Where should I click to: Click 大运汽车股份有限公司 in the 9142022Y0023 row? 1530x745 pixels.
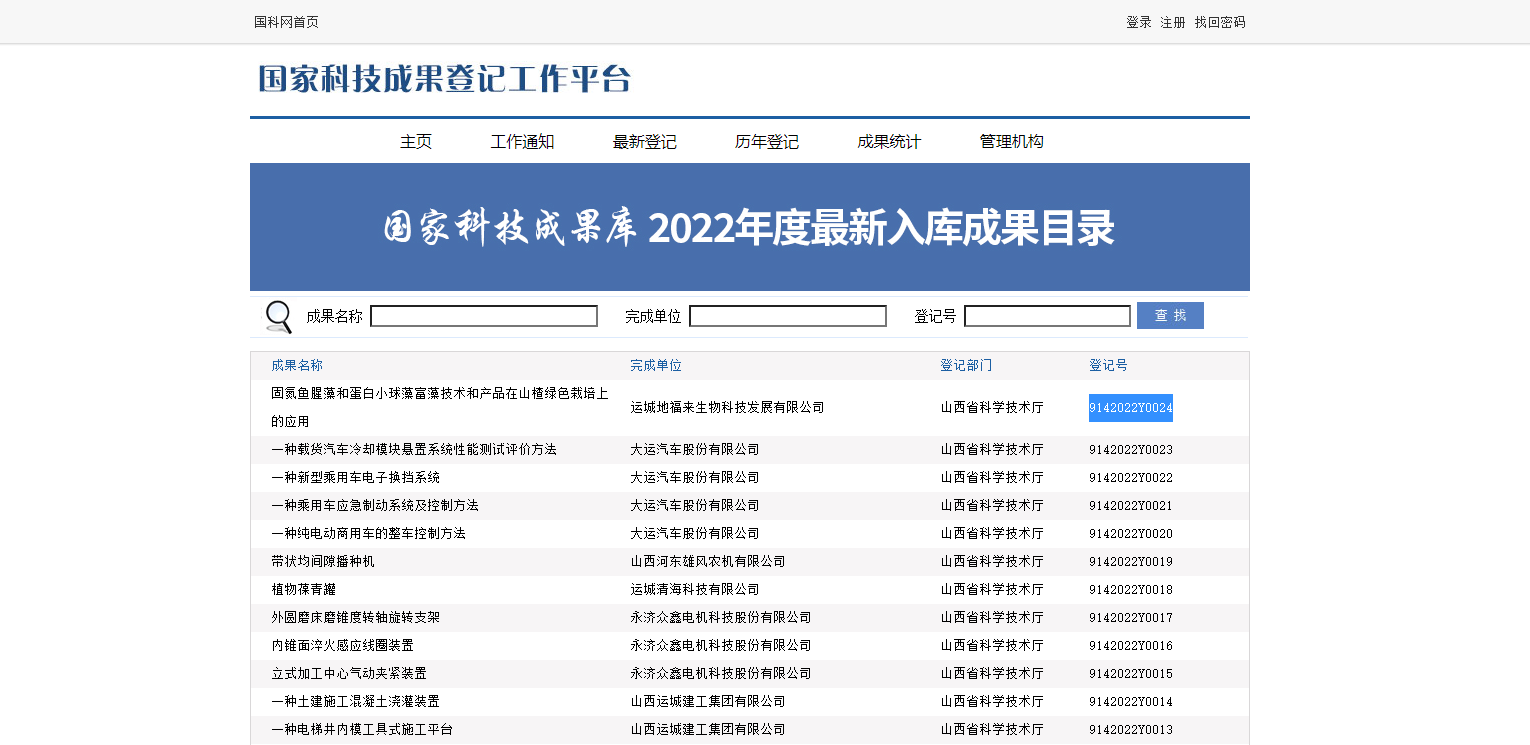(695, 450)
